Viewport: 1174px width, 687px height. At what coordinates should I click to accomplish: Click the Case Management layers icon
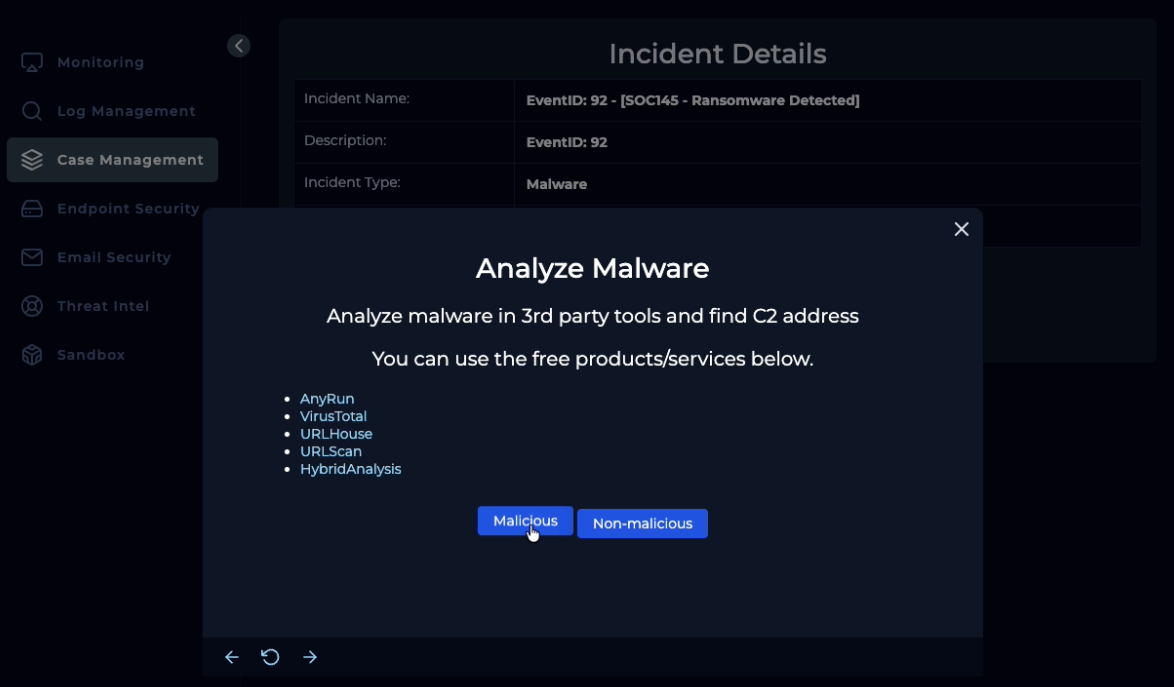click(32, 160)
